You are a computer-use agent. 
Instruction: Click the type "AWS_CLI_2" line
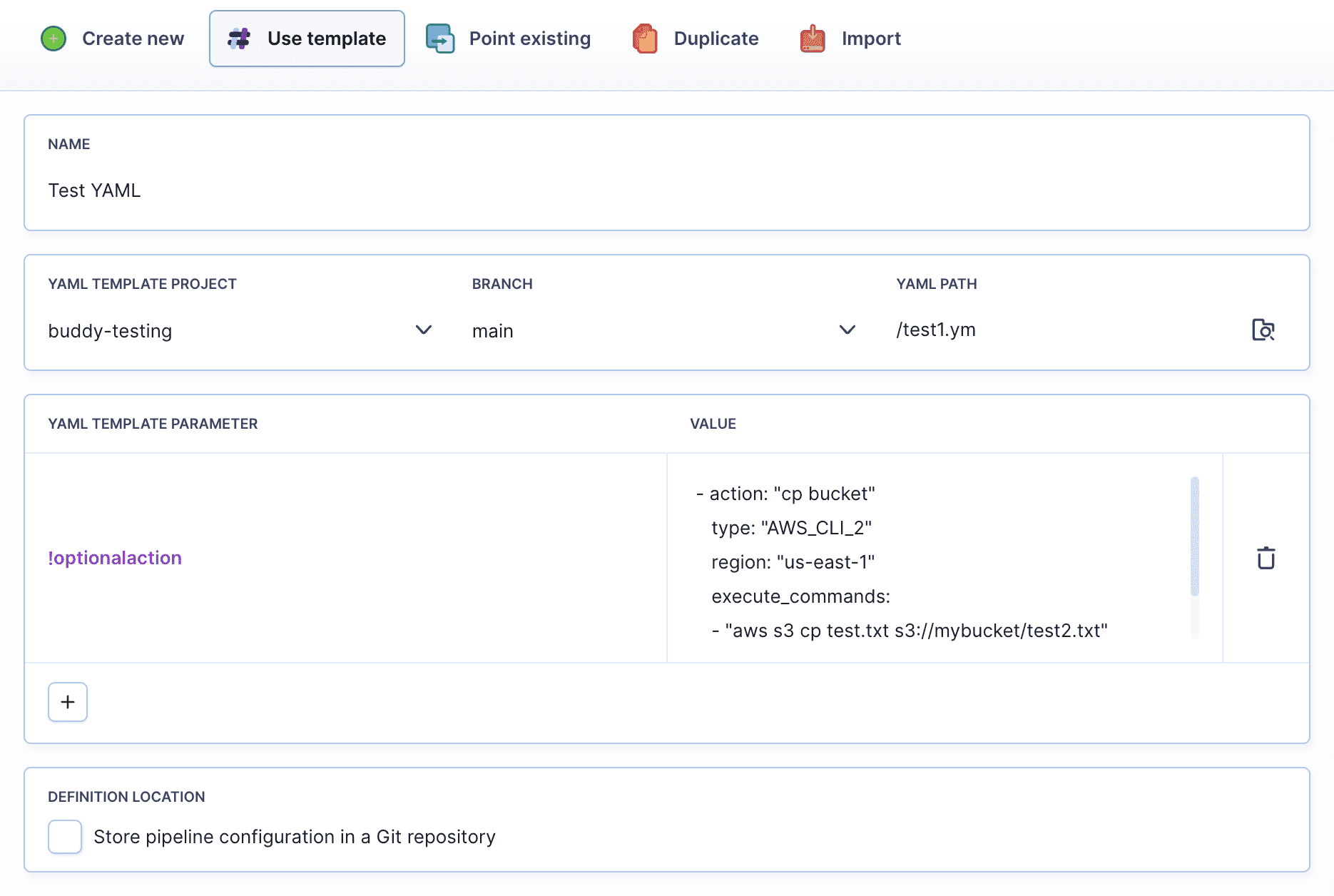(x=792, y=528)
